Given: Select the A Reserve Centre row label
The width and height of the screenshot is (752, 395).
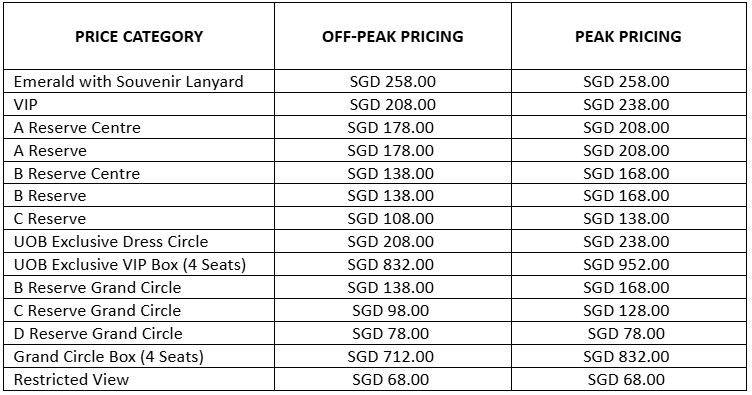Looking at the screenshot, I should [77, 128].
